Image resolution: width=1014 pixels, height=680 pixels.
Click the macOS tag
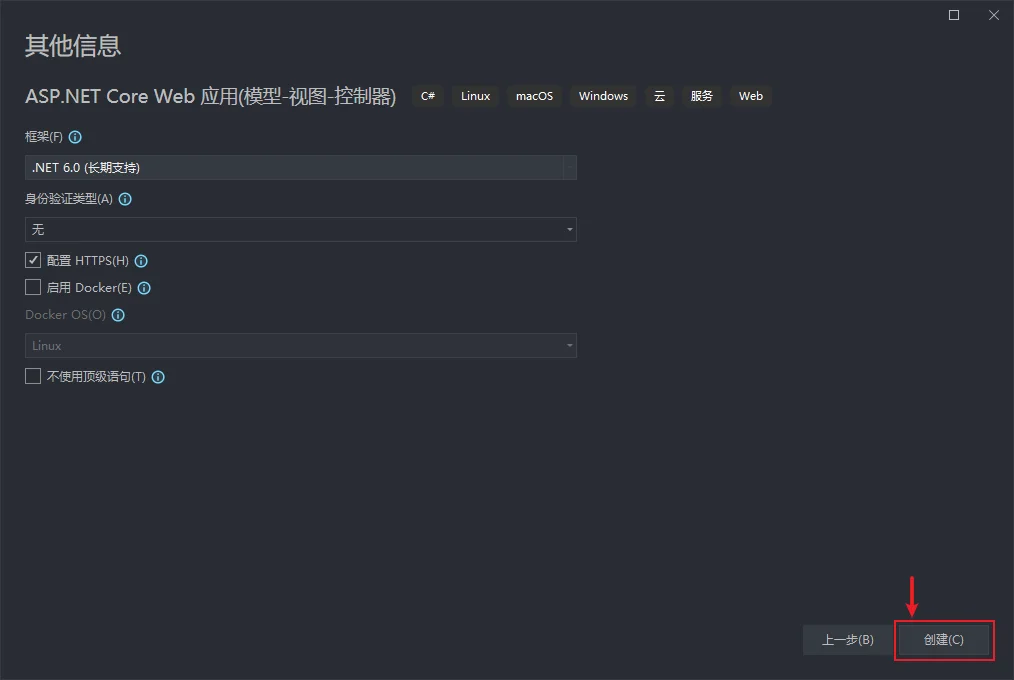coord(535,96)
